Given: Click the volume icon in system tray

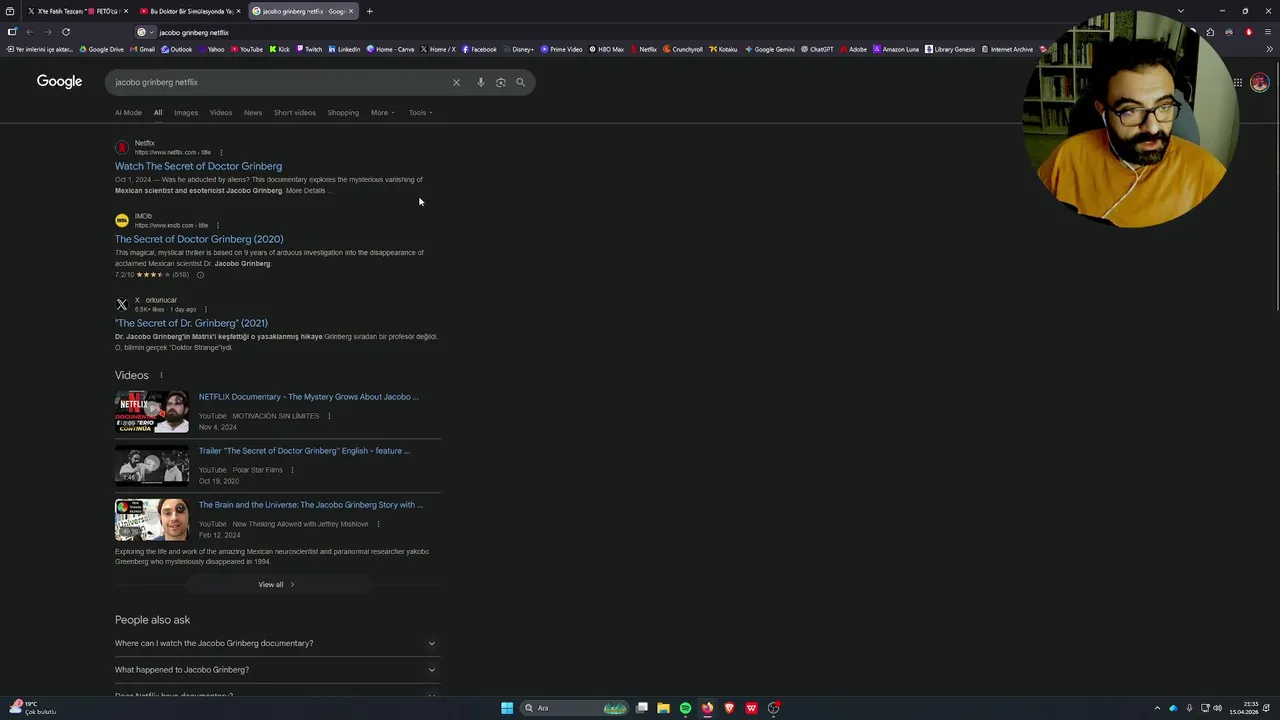Looking at the screenshot, I should pyautogui.click(x=1217, y=708).
